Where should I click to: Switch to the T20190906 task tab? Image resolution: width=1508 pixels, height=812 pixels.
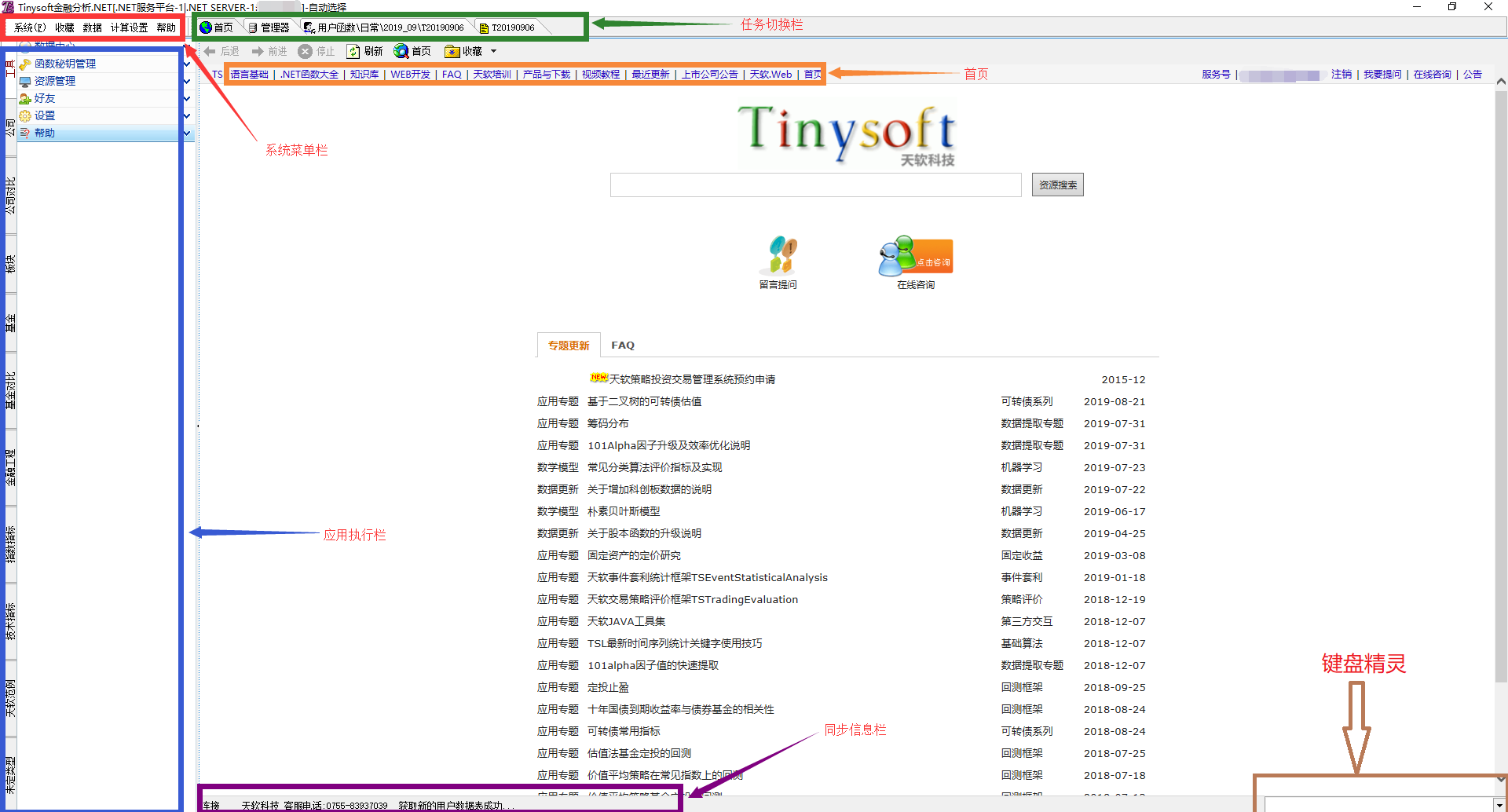point(507,27)
